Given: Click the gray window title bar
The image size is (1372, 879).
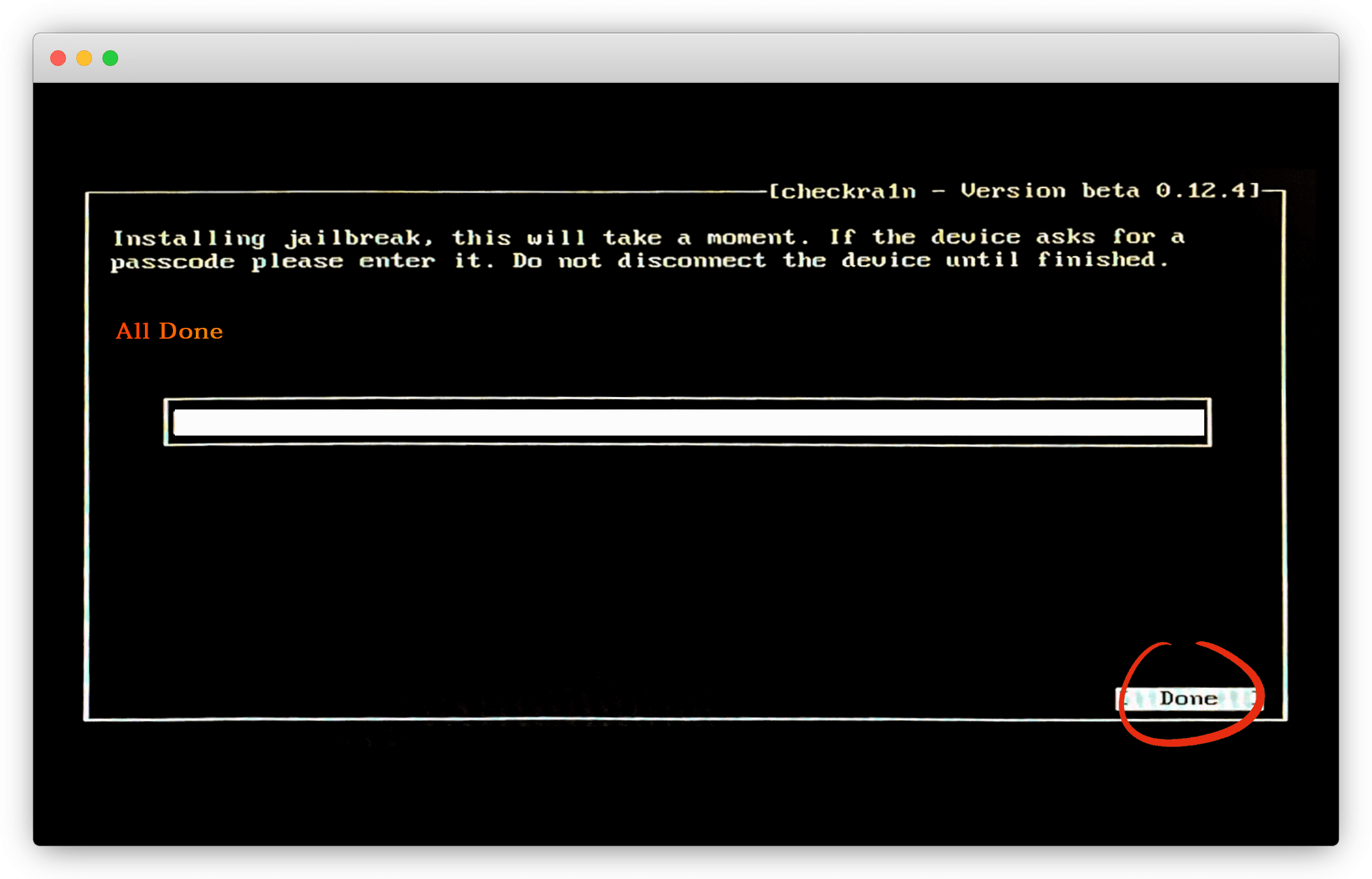Looking at the screenshot, I should point(686,58).
